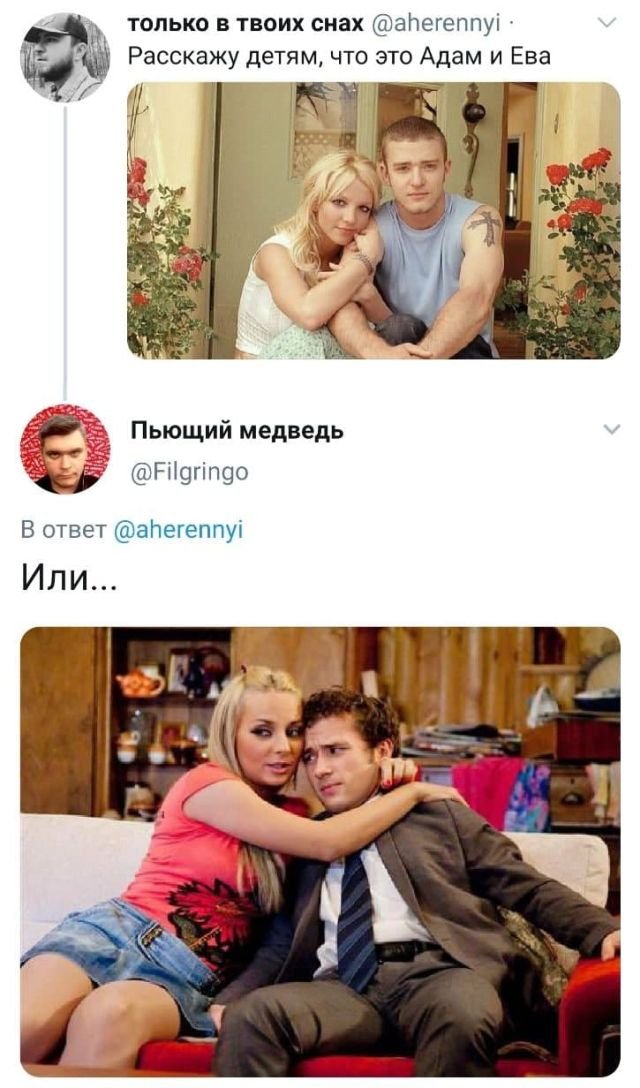
Task: Open the reply photo of couple on sofa
Action: (320, 851)
